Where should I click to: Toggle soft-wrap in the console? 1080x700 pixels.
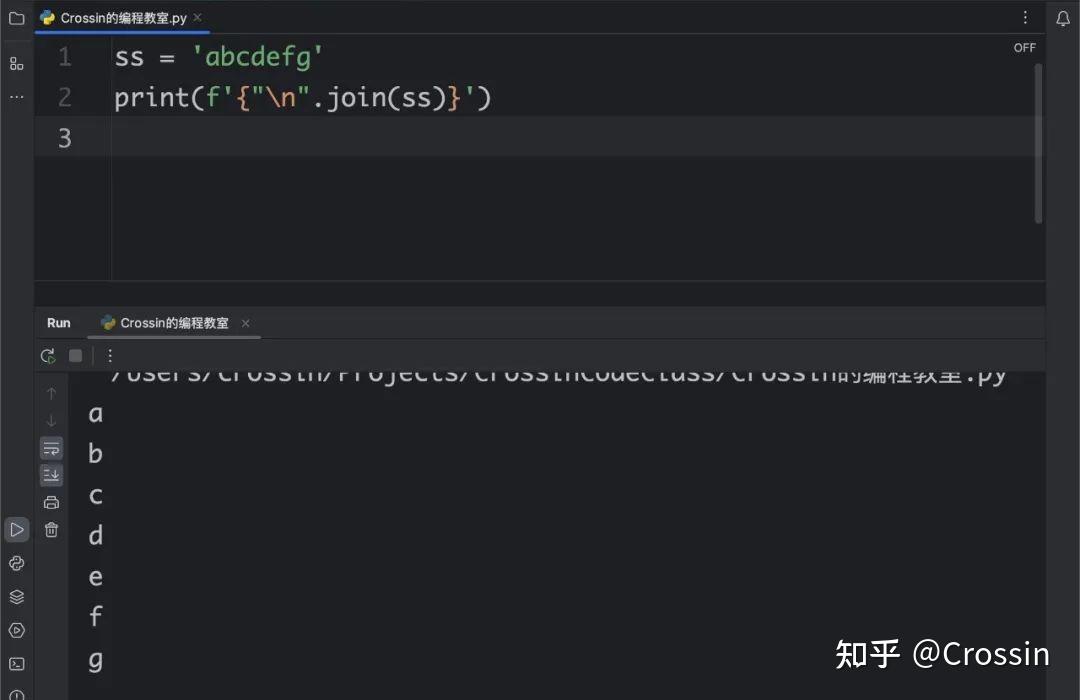coord(51,448)
